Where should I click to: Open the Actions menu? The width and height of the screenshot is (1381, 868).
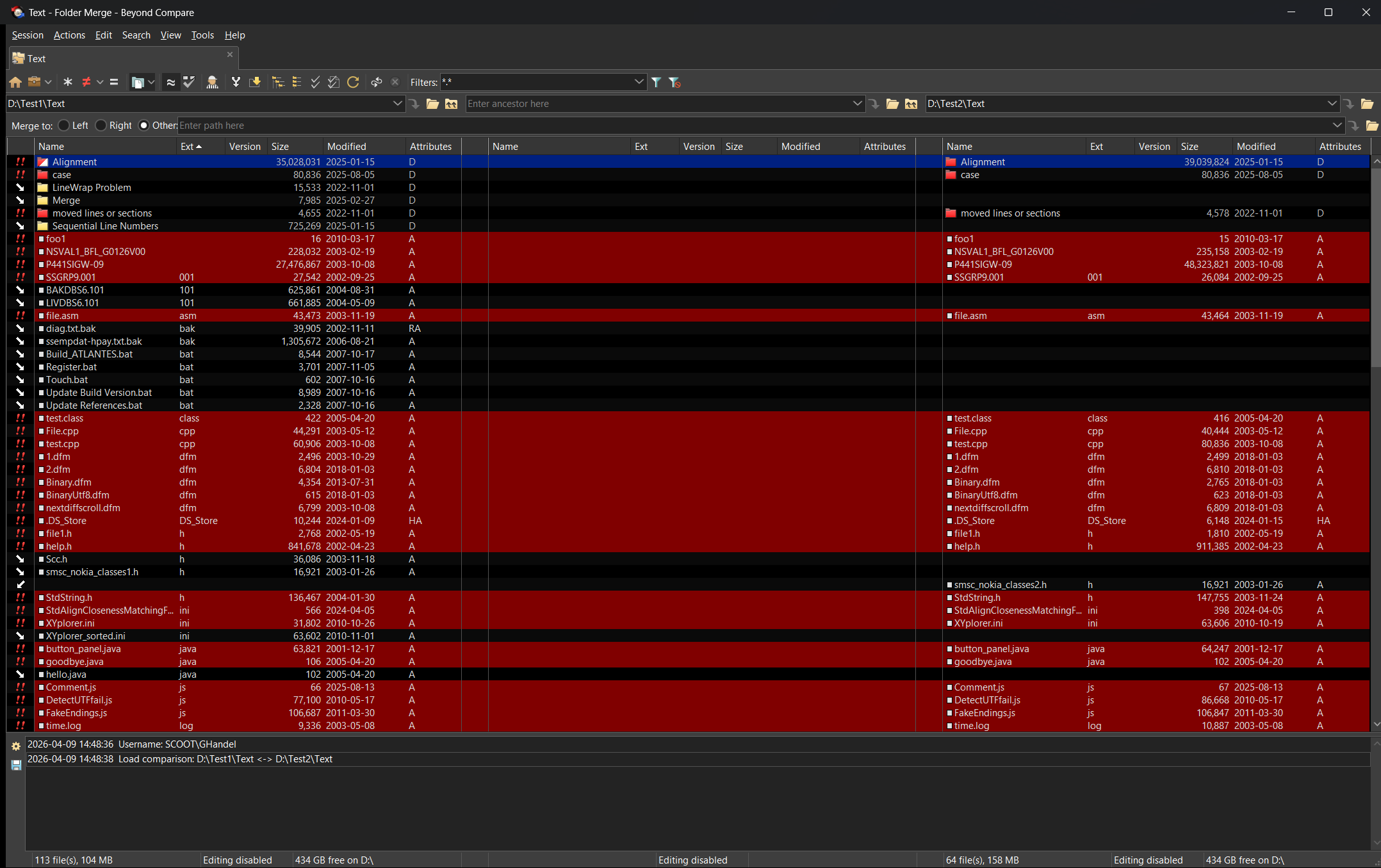(69, 35)
